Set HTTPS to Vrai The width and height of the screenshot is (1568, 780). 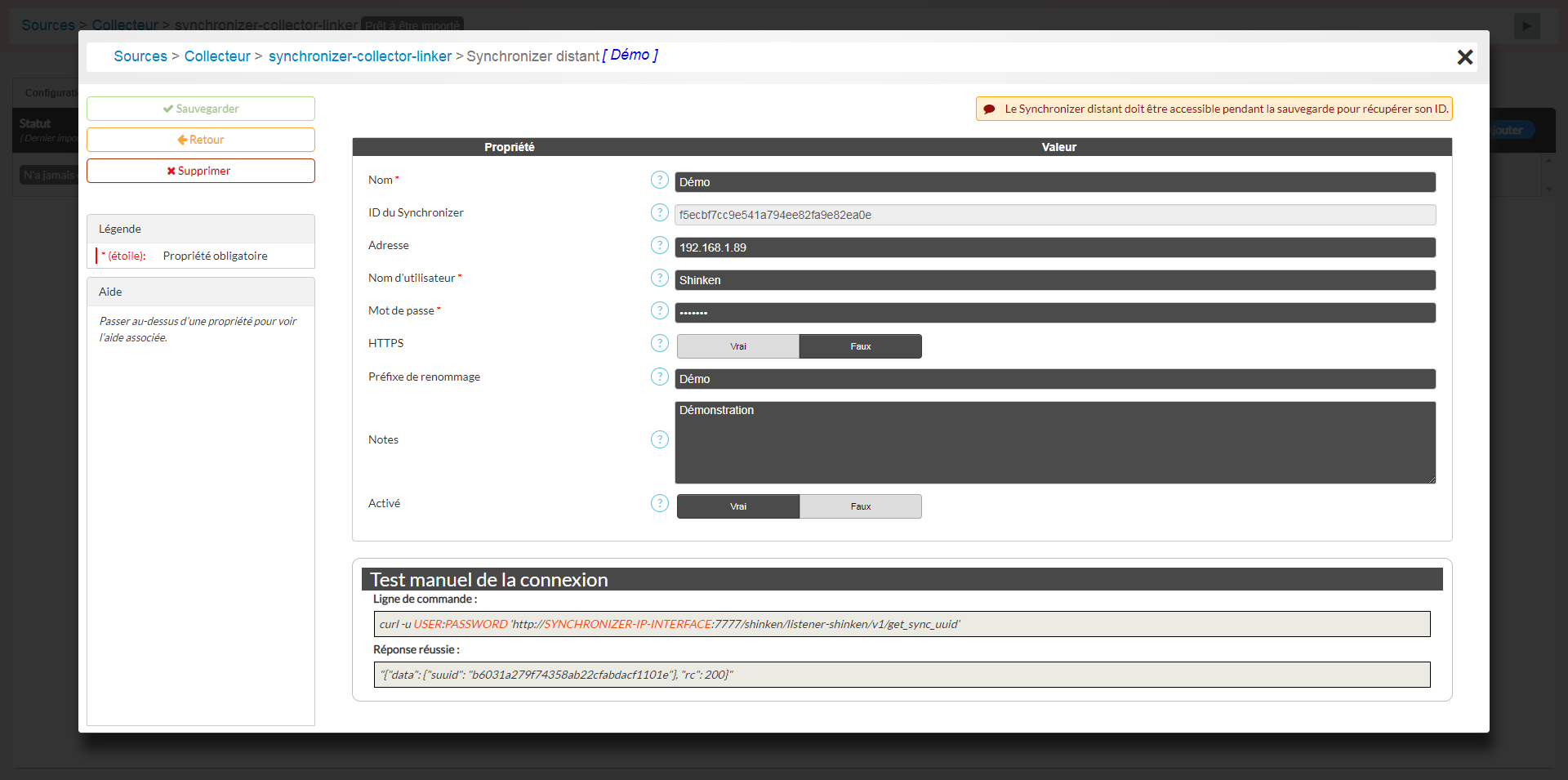(x=737, y=346)
